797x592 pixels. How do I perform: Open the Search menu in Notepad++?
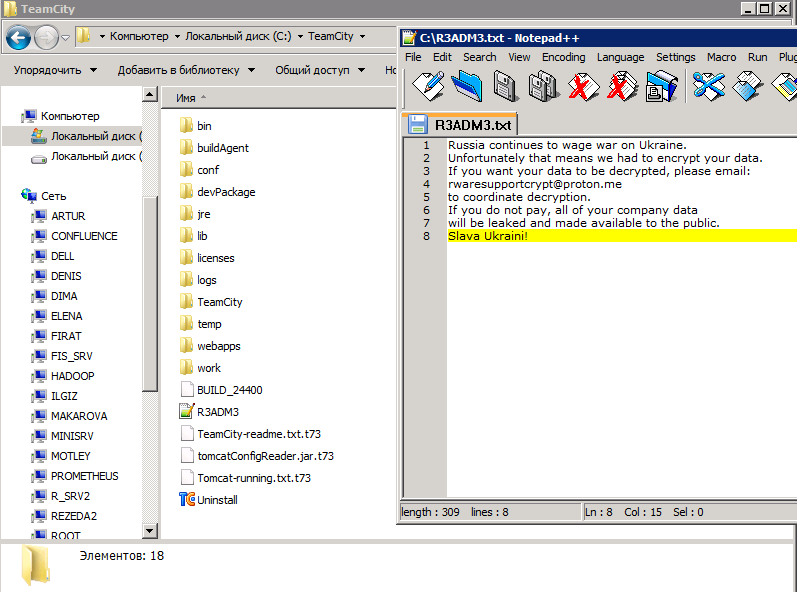click(479, 57)
